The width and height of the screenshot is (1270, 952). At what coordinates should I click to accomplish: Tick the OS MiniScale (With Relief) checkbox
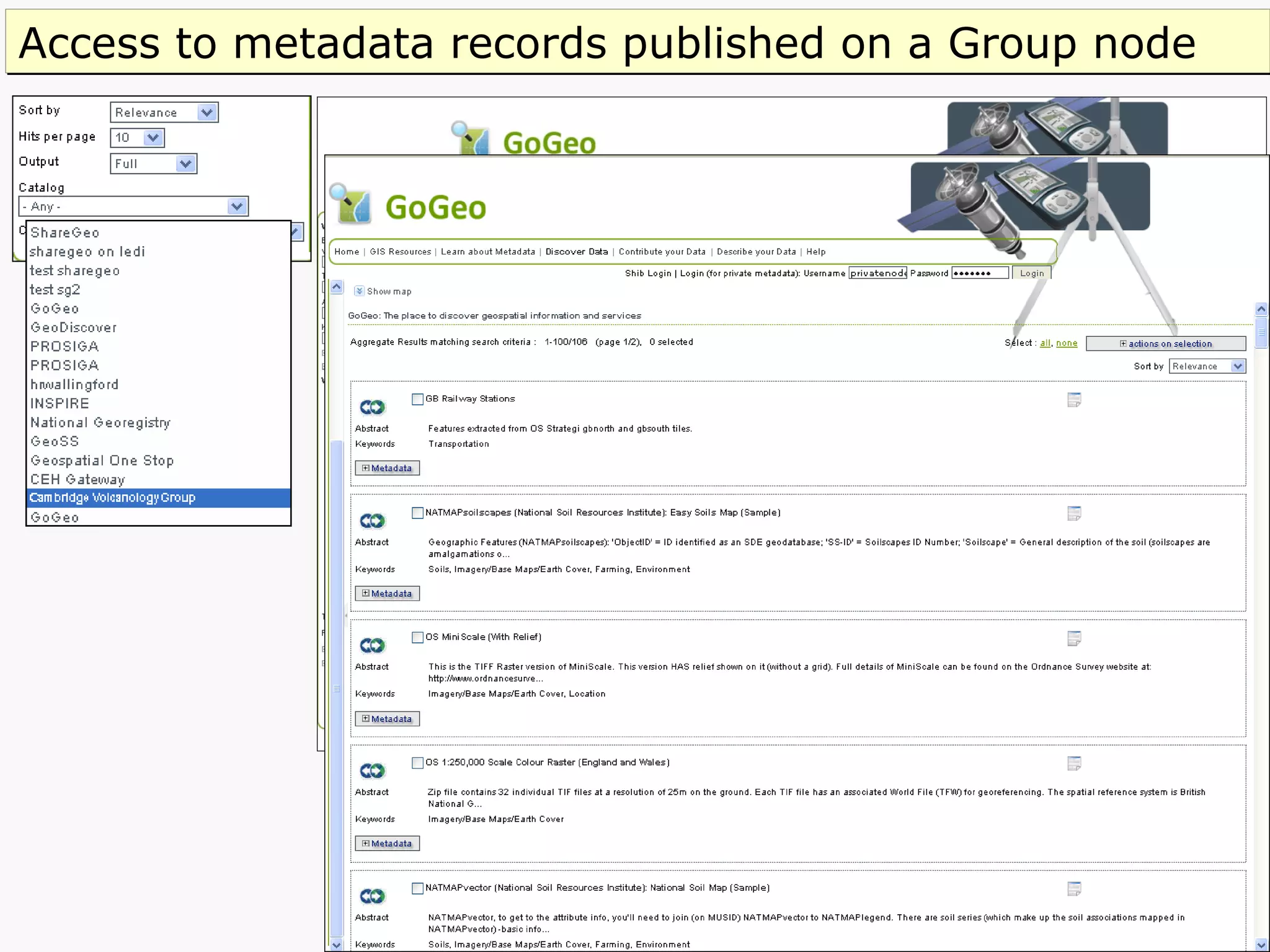pos(417,637)
